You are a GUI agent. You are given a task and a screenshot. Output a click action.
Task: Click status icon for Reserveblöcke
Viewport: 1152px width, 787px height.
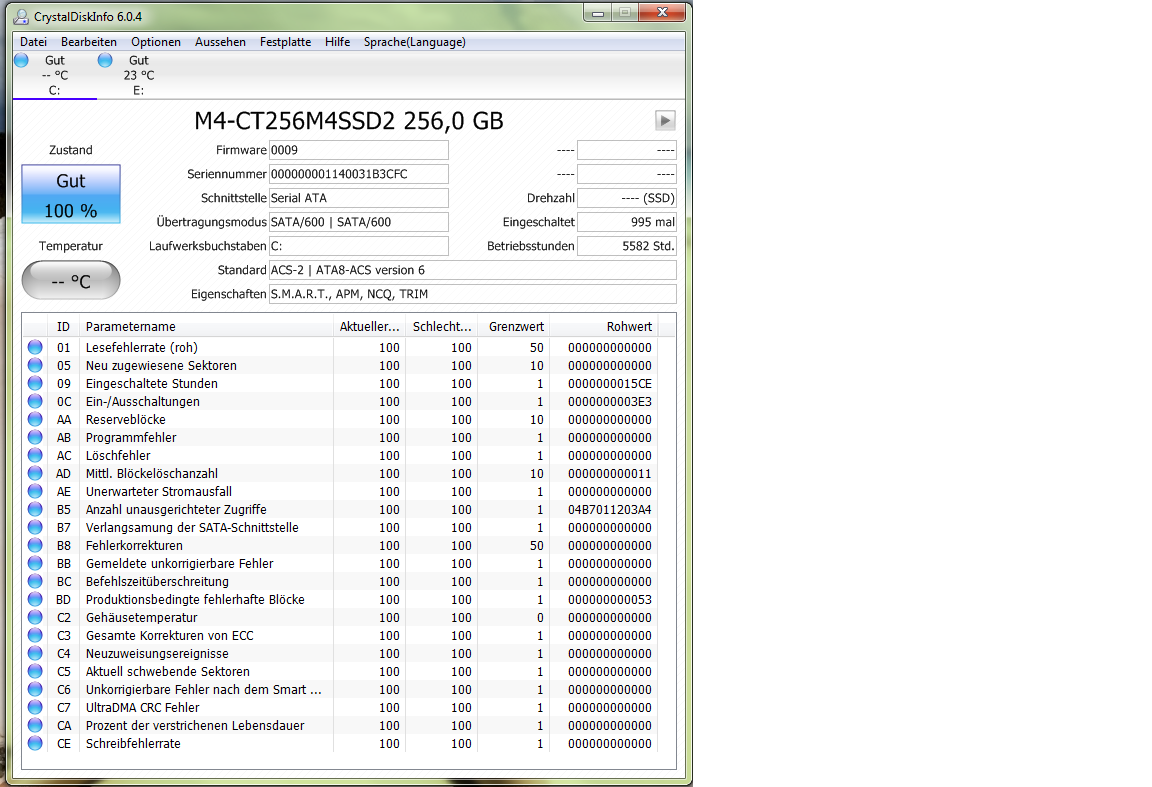point(35,419)
